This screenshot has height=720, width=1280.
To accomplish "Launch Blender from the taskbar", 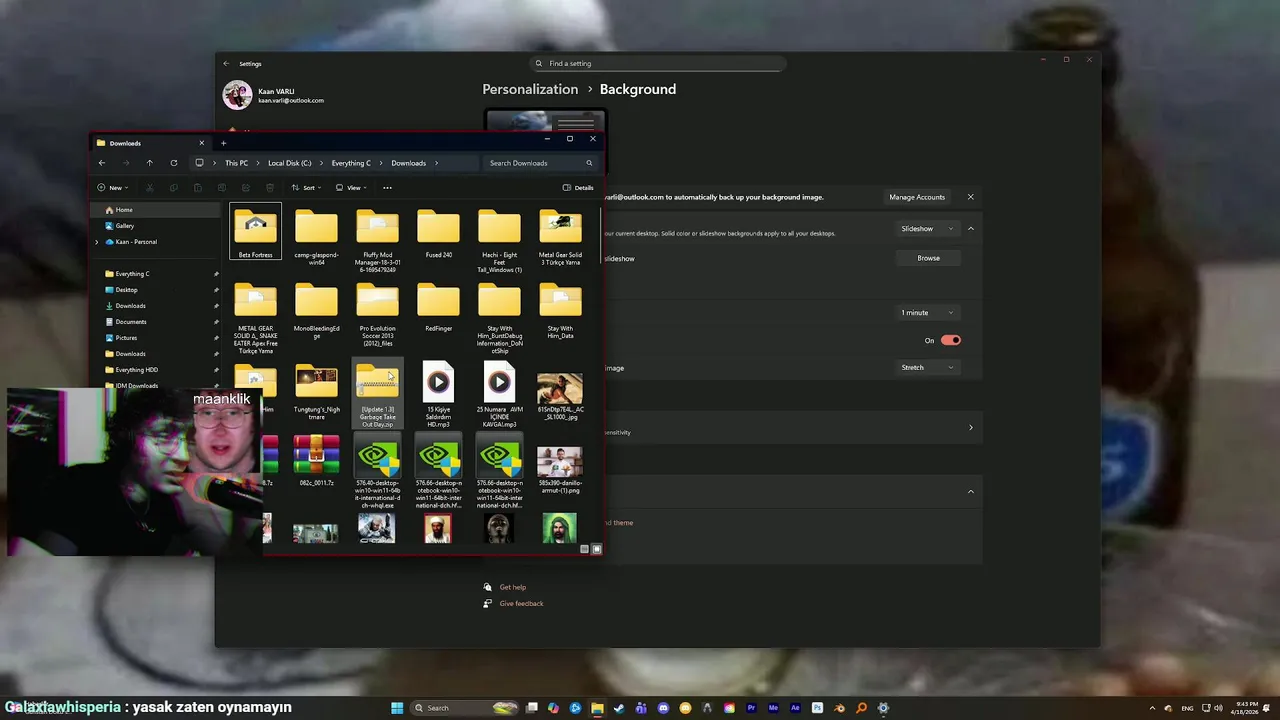I will (839, 708).
